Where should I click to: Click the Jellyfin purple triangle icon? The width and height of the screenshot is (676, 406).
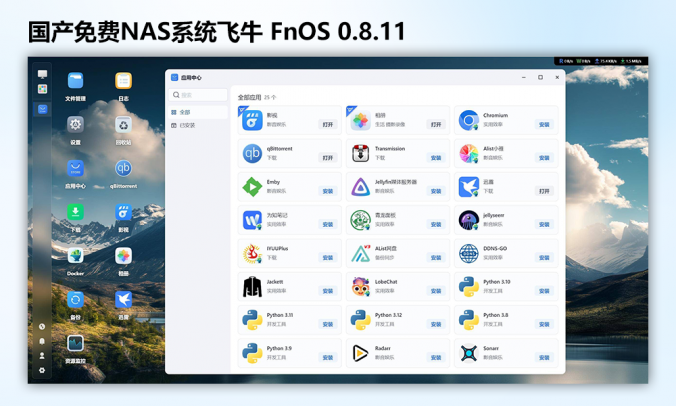[x=360, y=187]
